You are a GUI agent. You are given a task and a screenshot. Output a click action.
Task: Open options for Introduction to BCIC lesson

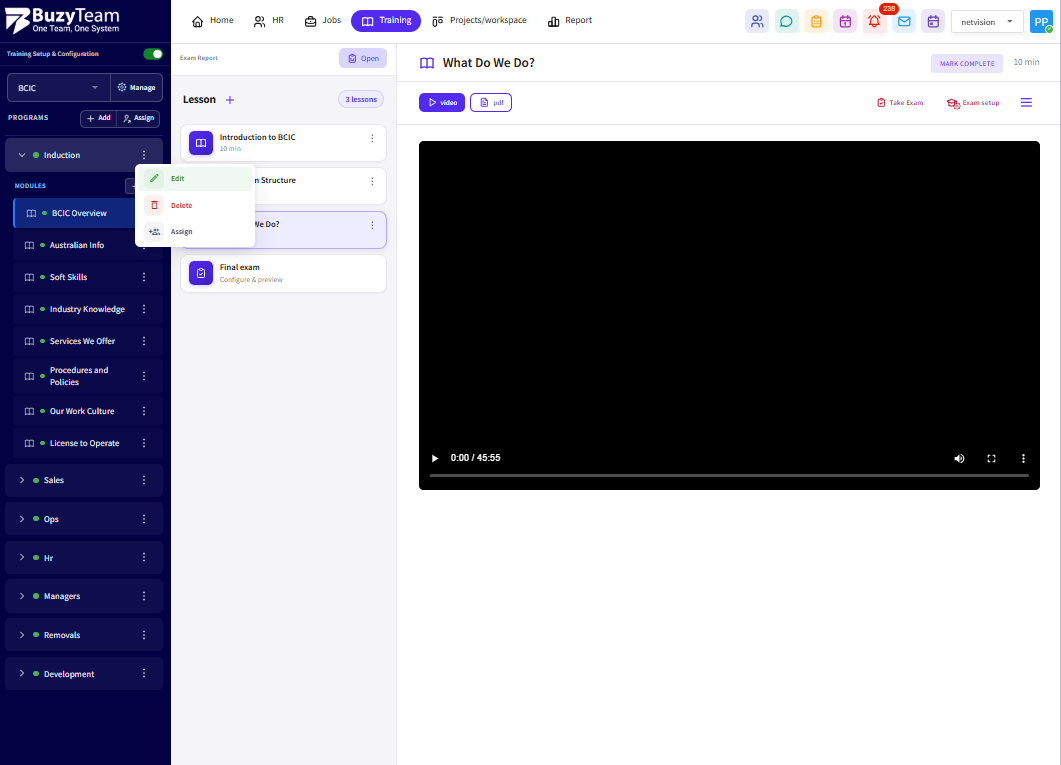tap(372, 138)
